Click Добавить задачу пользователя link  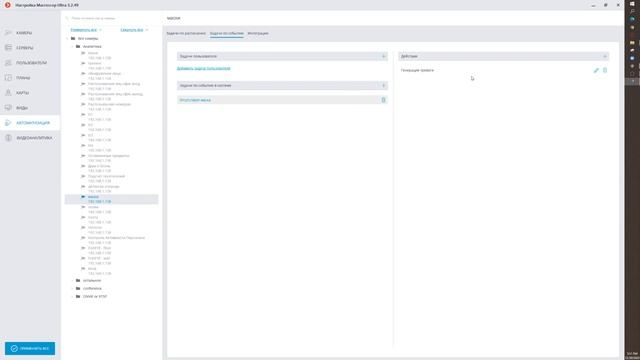point(204,69)
